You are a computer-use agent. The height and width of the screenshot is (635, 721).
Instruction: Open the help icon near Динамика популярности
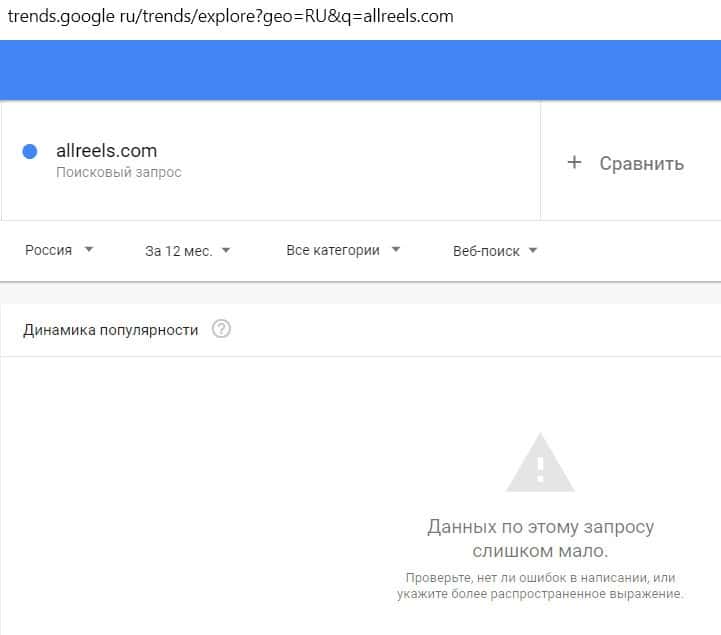point(222,329)
